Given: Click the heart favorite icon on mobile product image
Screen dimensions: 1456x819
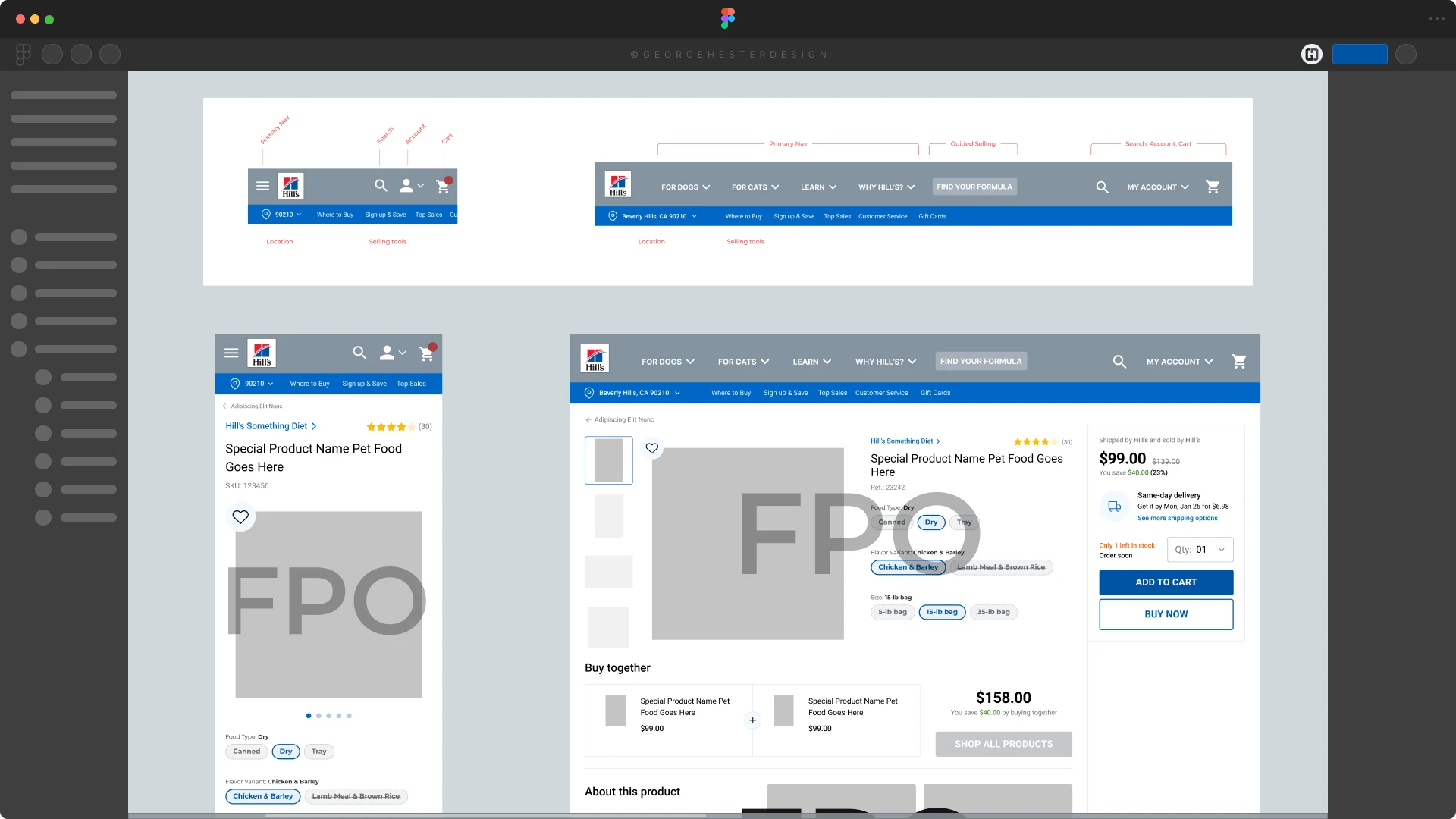Looking at the screenshot, I should click(x=240, y=517).
